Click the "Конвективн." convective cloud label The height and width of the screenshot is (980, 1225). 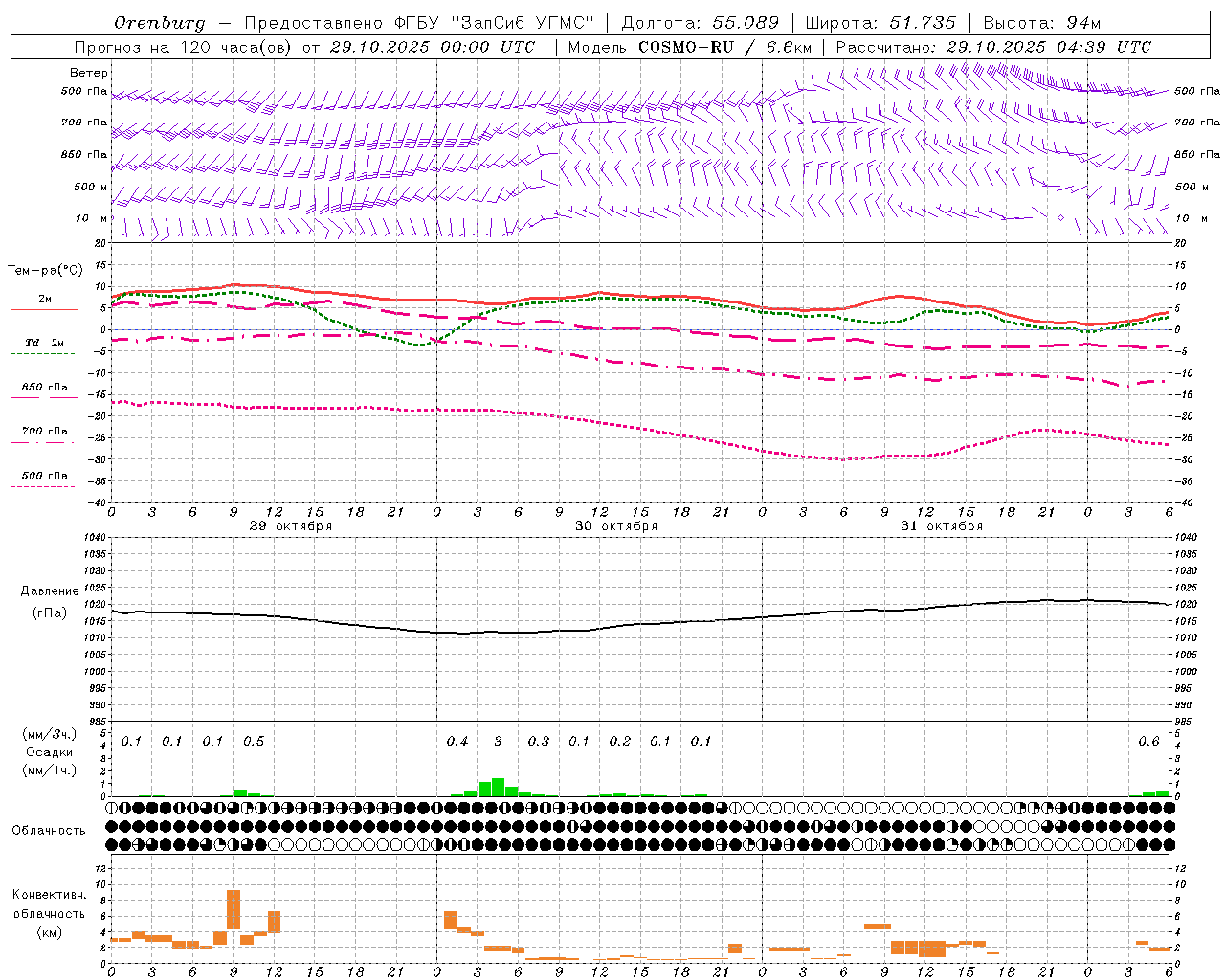[x=49, y=895]
